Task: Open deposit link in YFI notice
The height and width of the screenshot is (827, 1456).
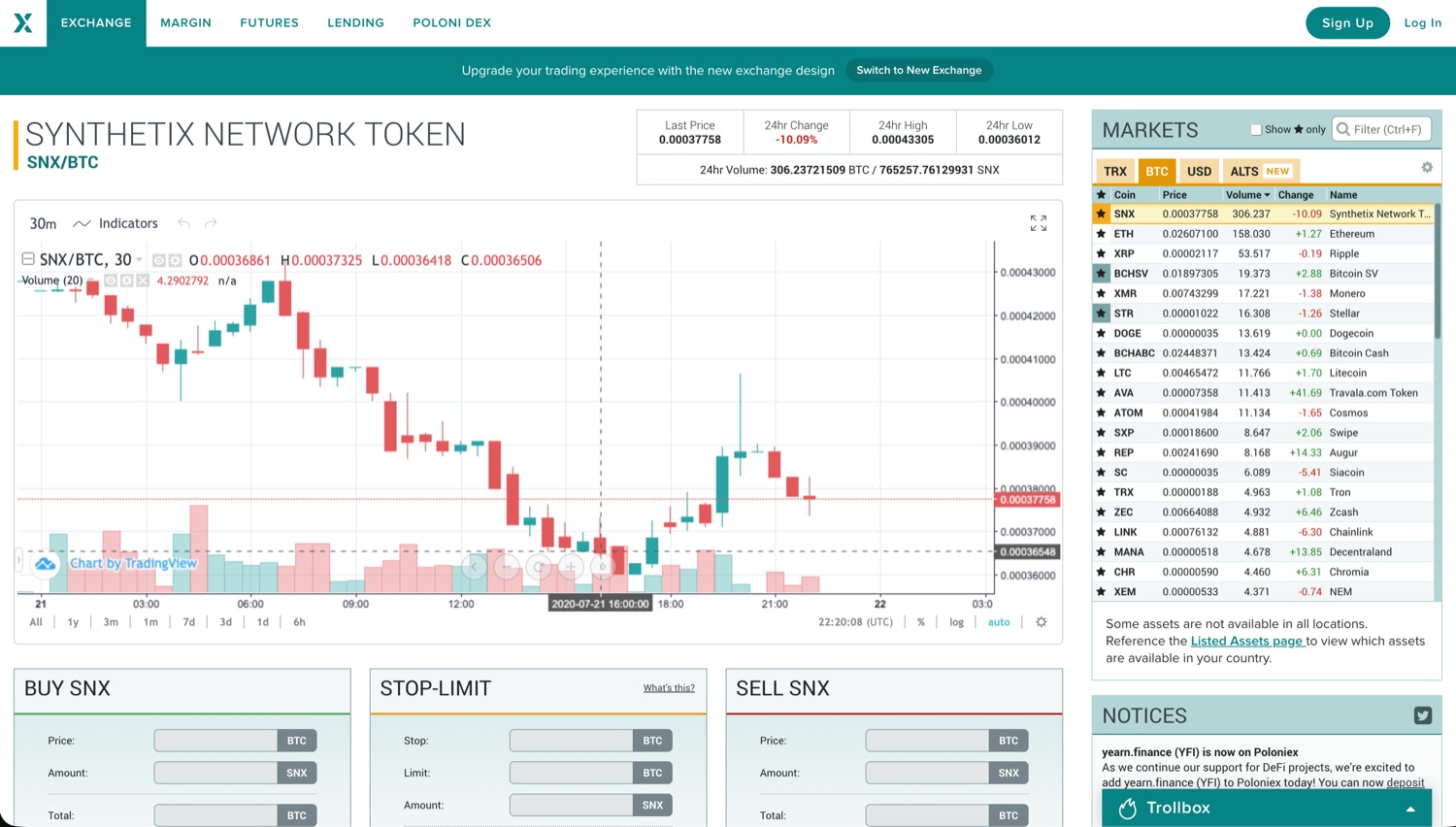Action: tap(1405, 782)
